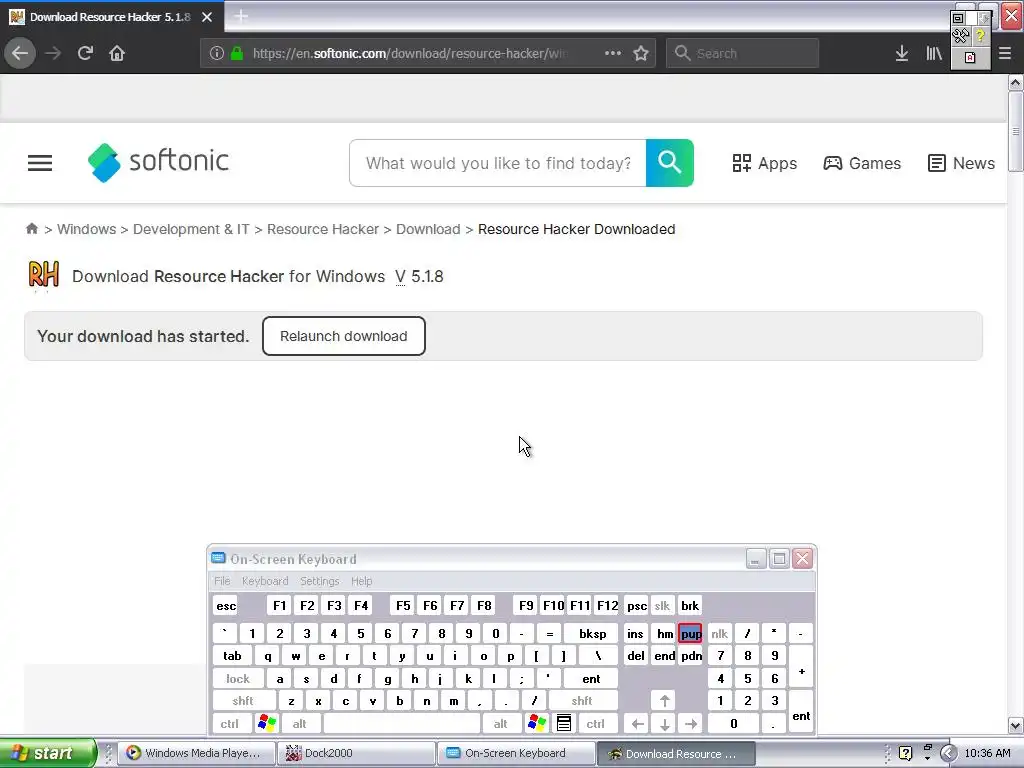Open the Windows start menu
1024x768 pixels.
47,753
